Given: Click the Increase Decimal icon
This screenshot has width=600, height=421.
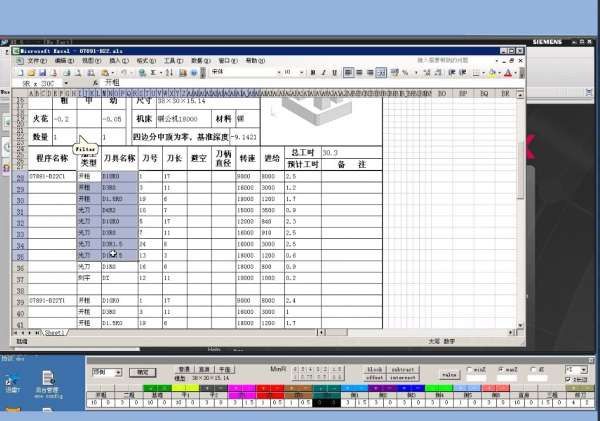Looking at the screenshot, I should [427, 72].
